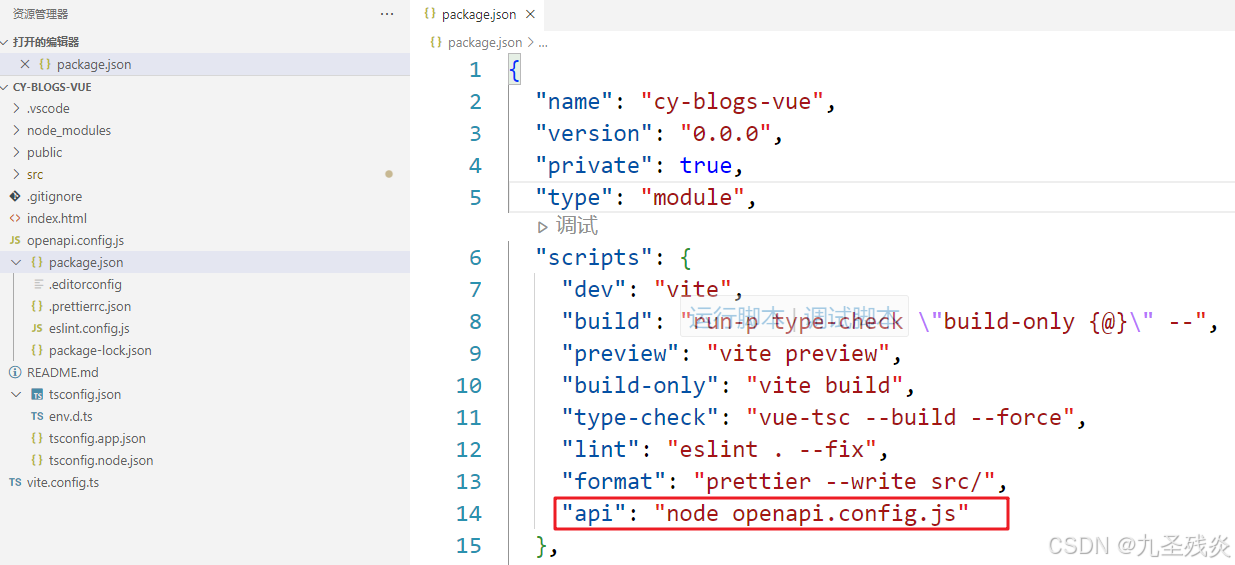Expand the node_modules folder
The height and width of the screenshot is (565, 1235).
pyautogui.click(x=16, y=130)
